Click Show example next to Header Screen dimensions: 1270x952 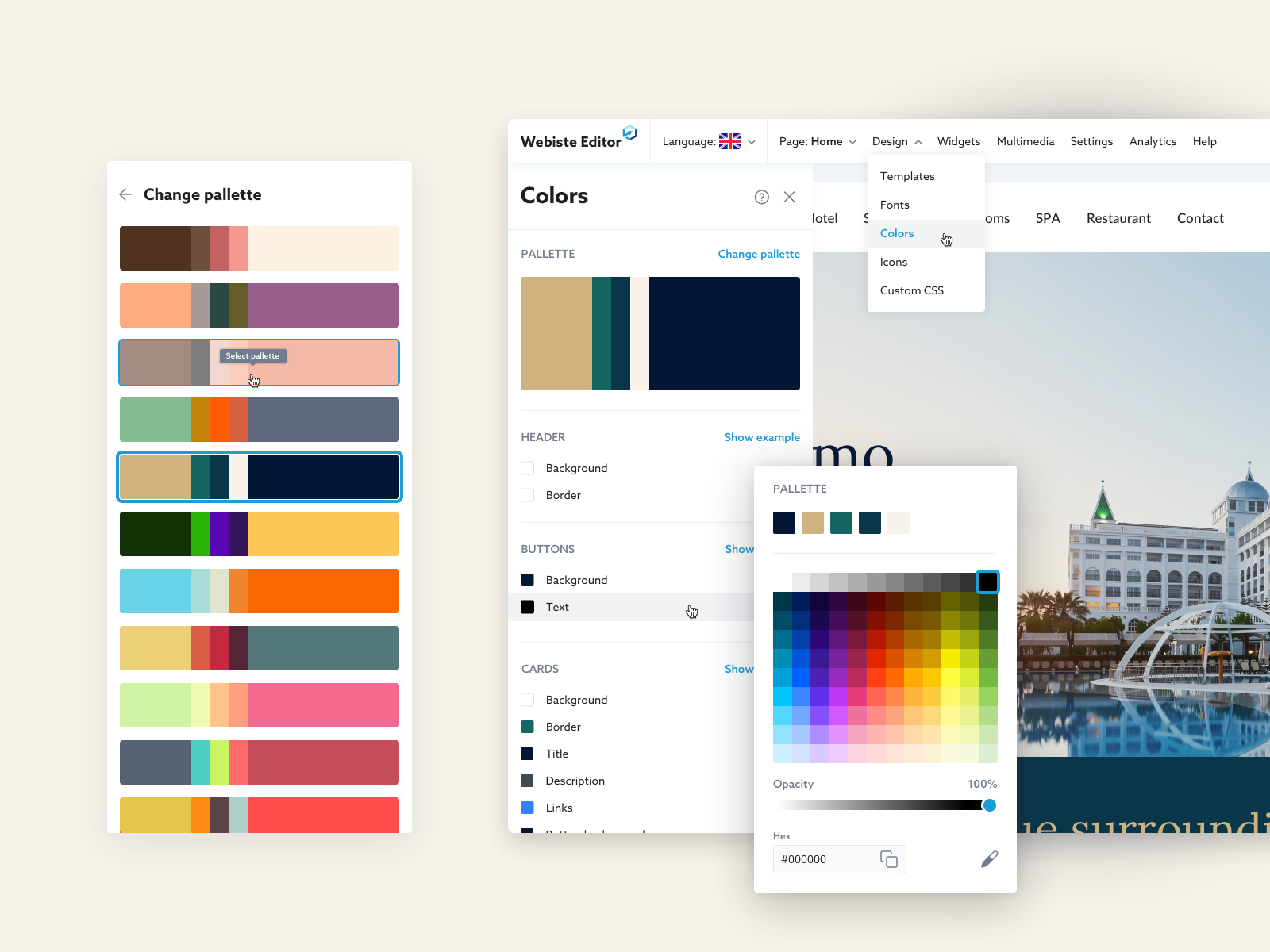[762, 437]
